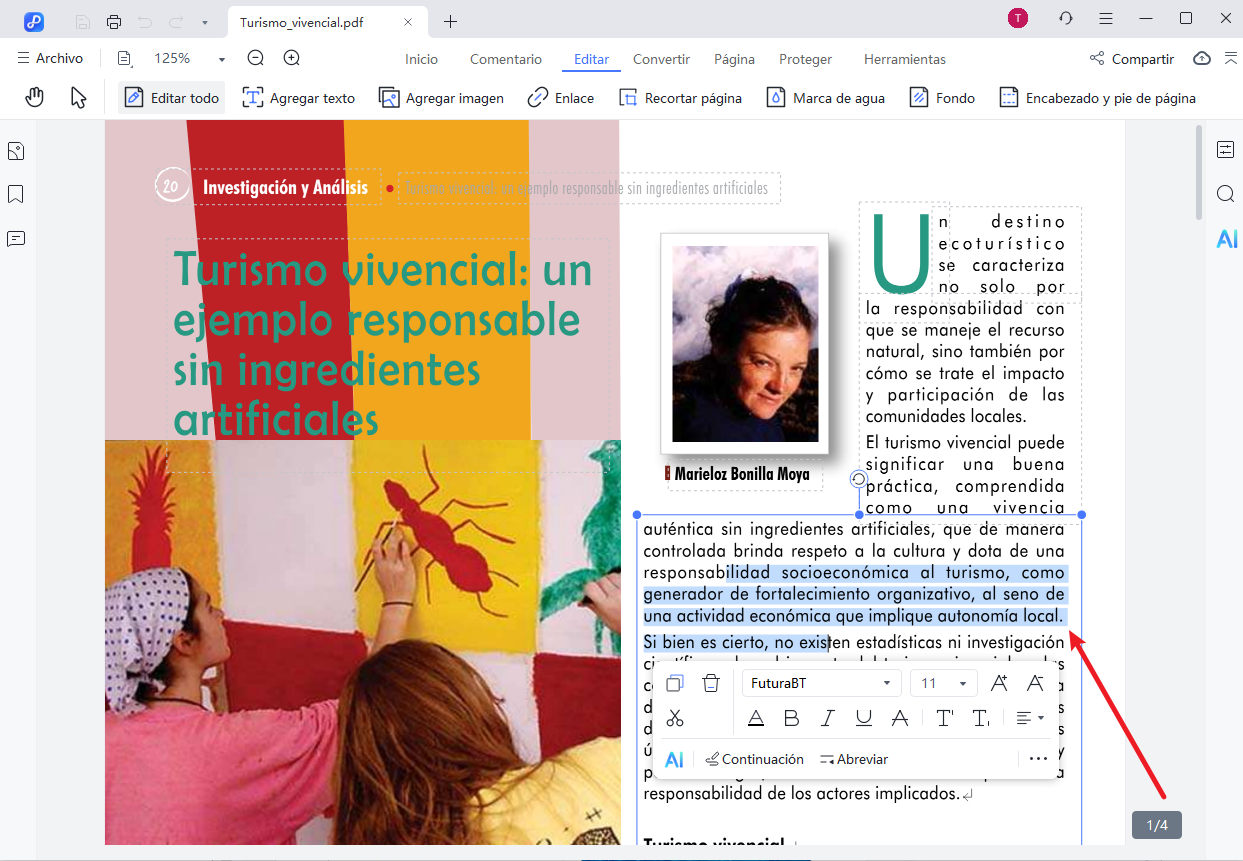
Task: Copy text with the duplicate icon
Action: point(675,682)
